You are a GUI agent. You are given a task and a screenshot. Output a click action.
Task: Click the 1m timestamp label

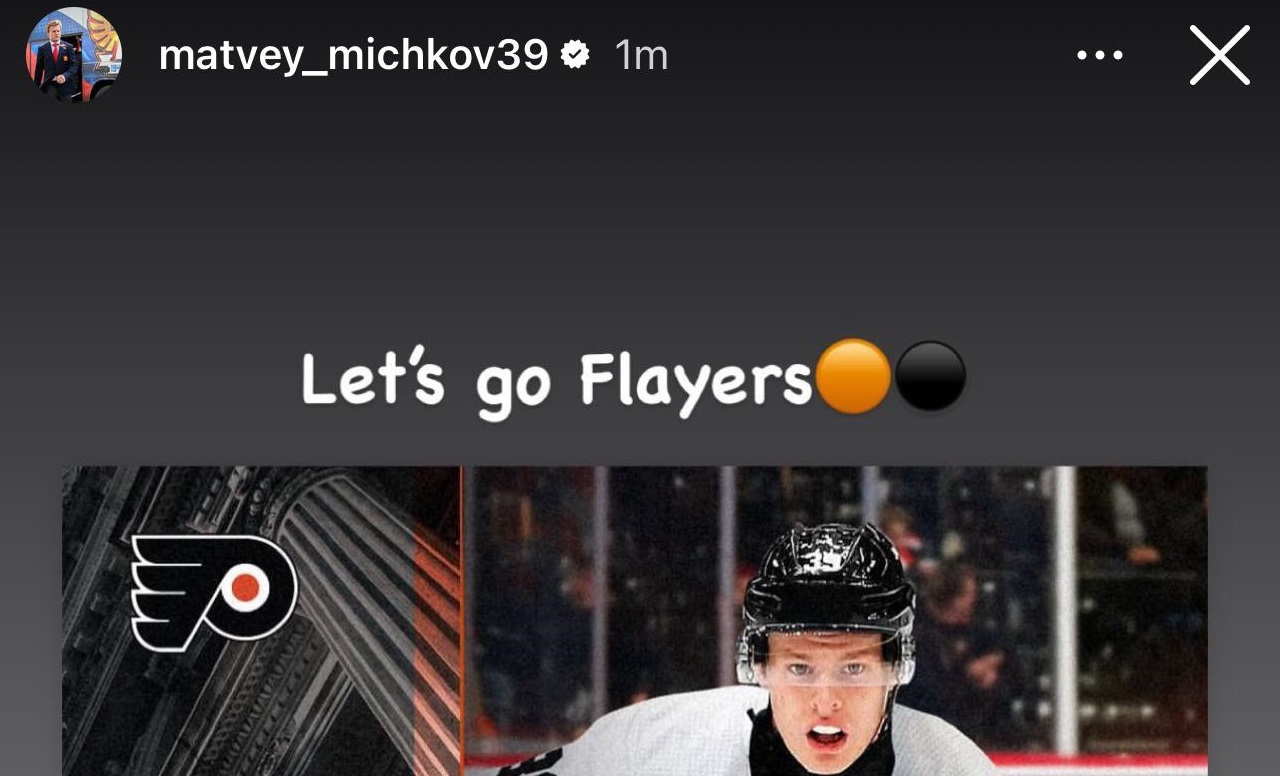pyautogui.click(x=640, y=56)
